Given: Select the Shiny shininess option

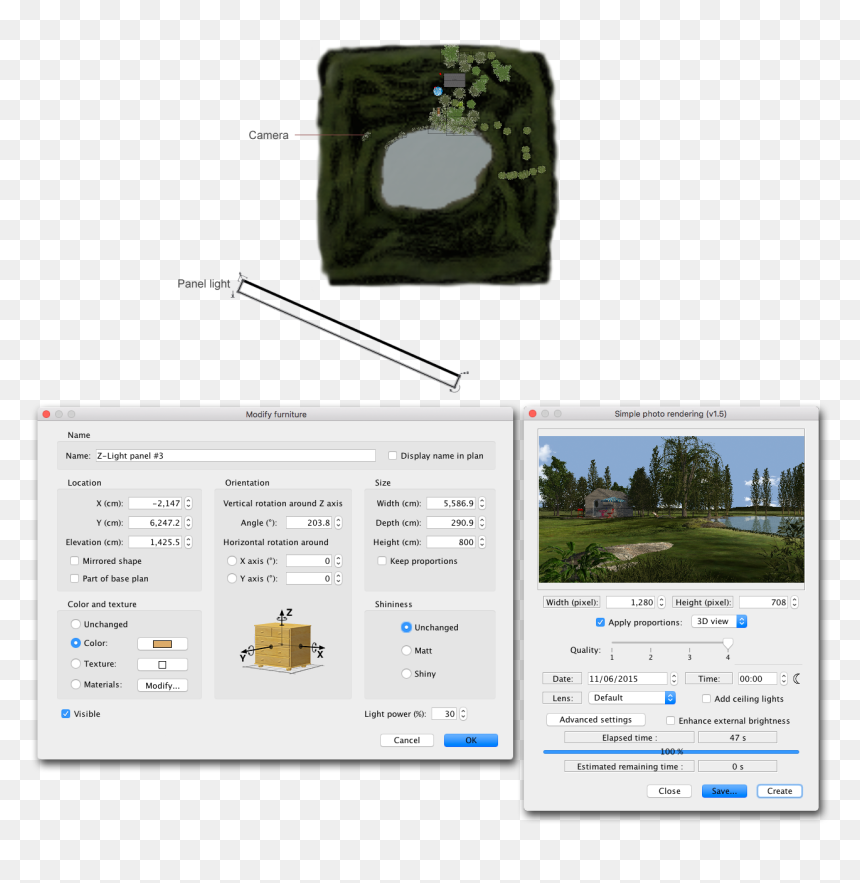Looking at the screenshot, I should 406,674.
